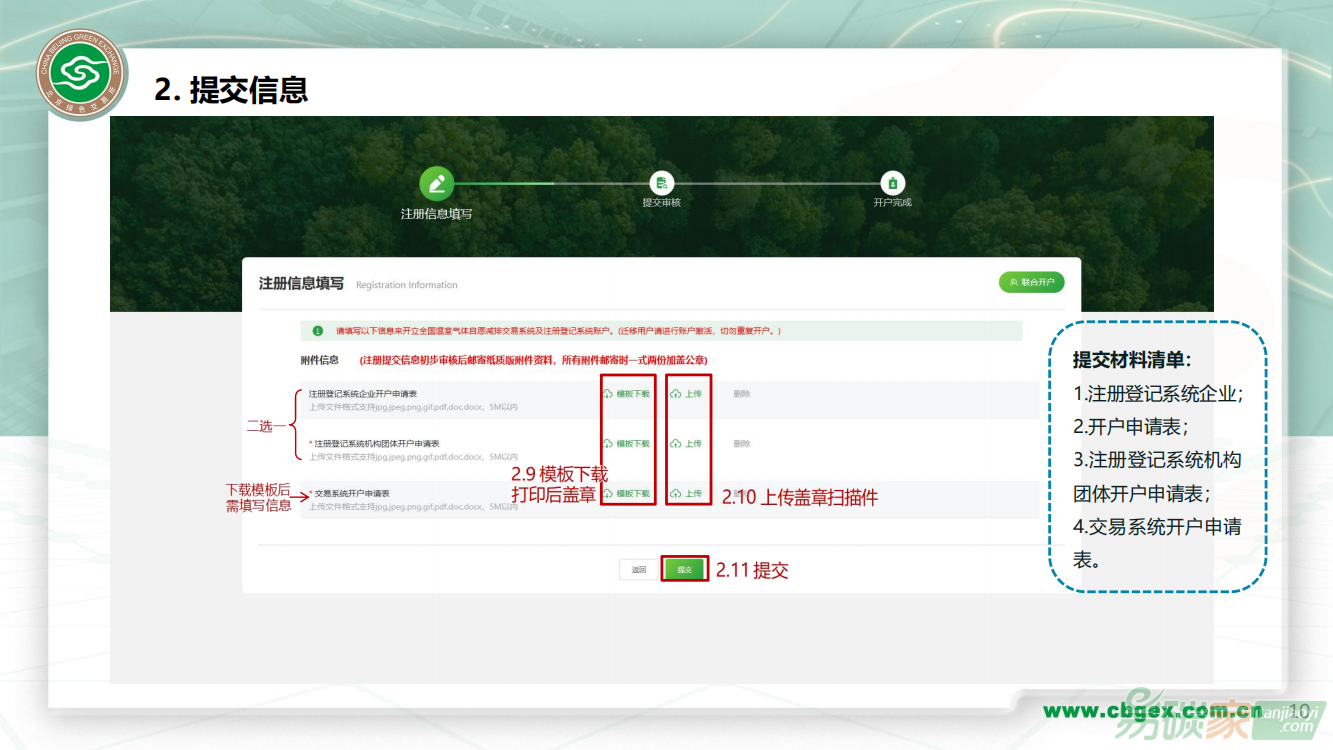The height and width of the screenshot is (750, 1333).
Task: Download template for 注册登记系统企业开户申请表
Action: click(x=627, y=394)
